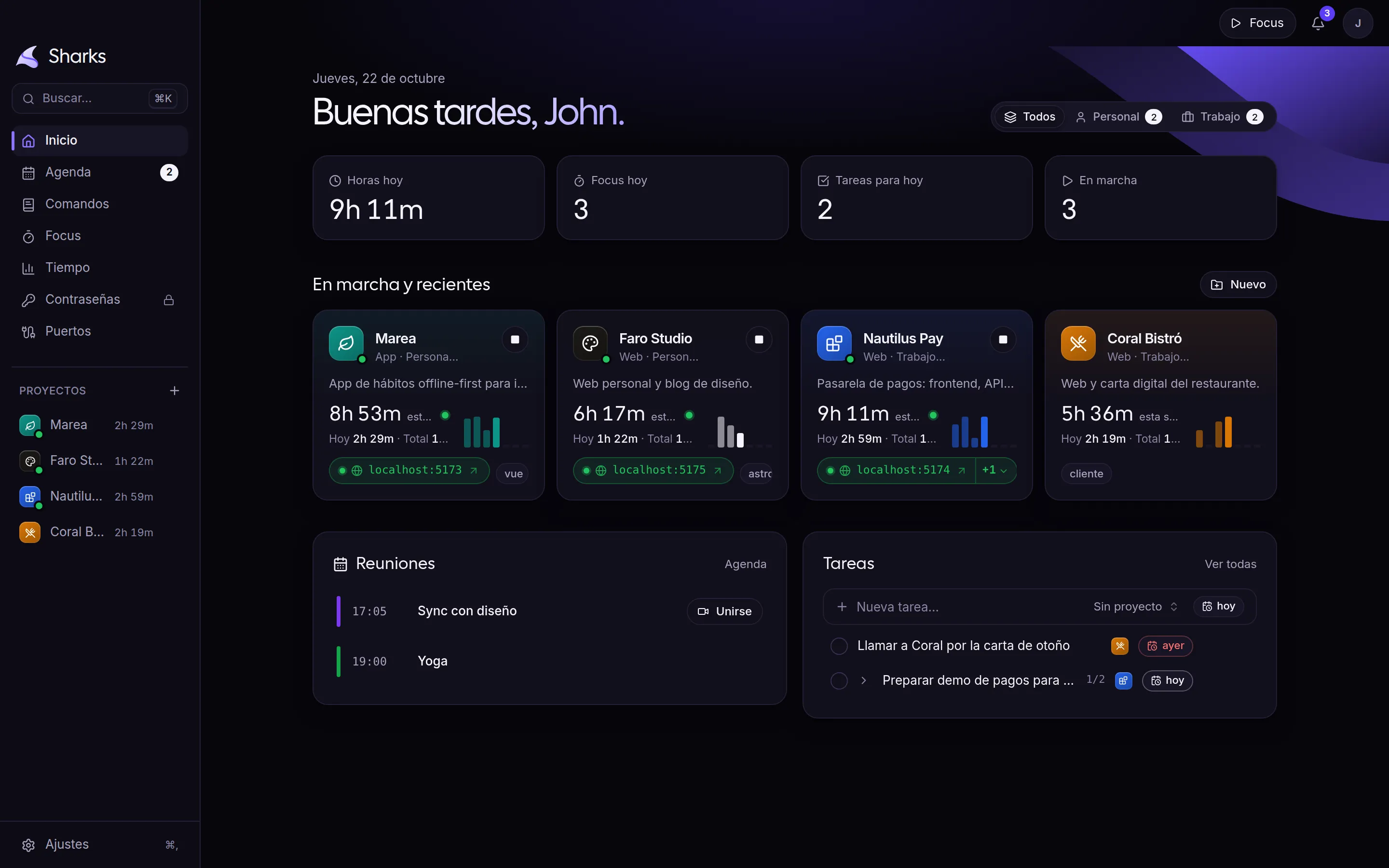Image resolution: width=1389 pixels, height=868 pixels.
Task: Click the Coral Bistró project icon
Action: click(x=1078, y=343)
